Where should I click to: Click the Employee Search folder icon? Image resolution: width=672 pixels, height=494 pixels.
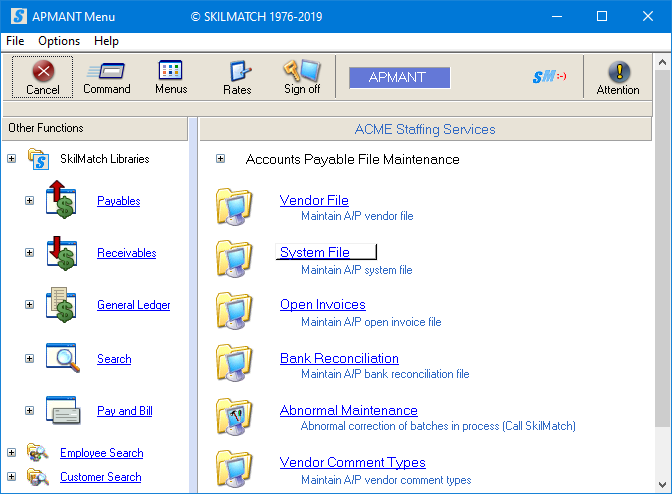(x=38, y=452)
